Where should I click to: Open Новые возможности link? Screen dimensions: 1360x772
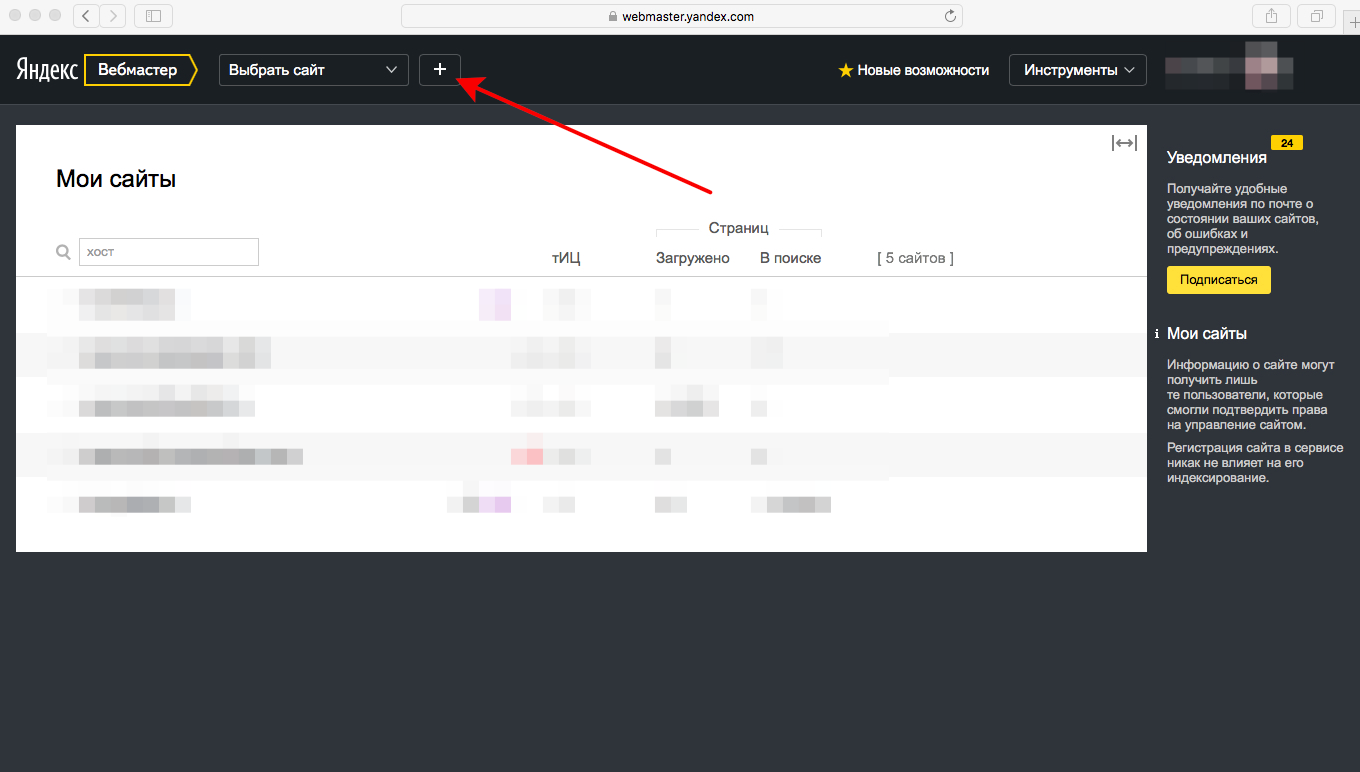pos(923,70)
